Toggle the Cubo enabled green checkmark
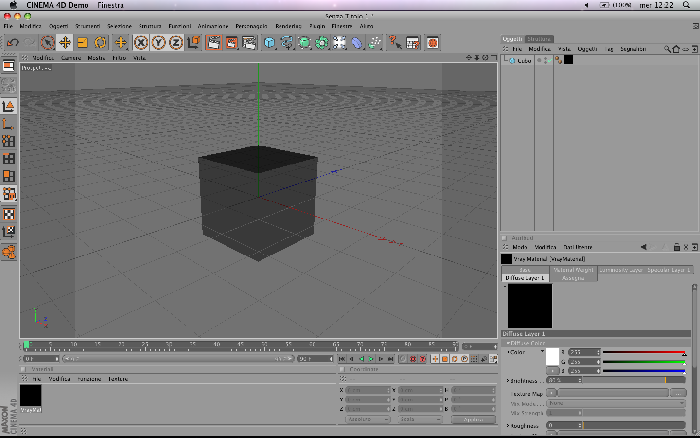The height and width of the screenshot is (438, 700). (549, 60)
